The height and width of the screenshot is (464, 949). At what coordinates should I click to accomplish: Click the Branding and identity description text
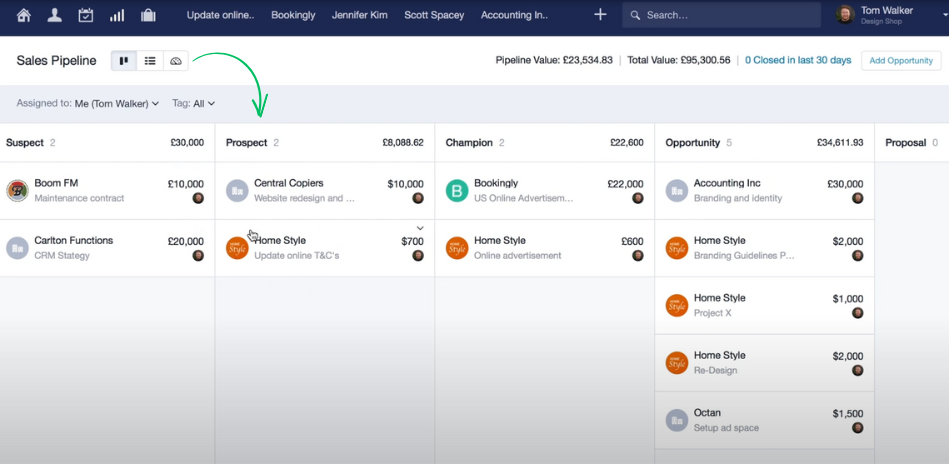[738, 198]
